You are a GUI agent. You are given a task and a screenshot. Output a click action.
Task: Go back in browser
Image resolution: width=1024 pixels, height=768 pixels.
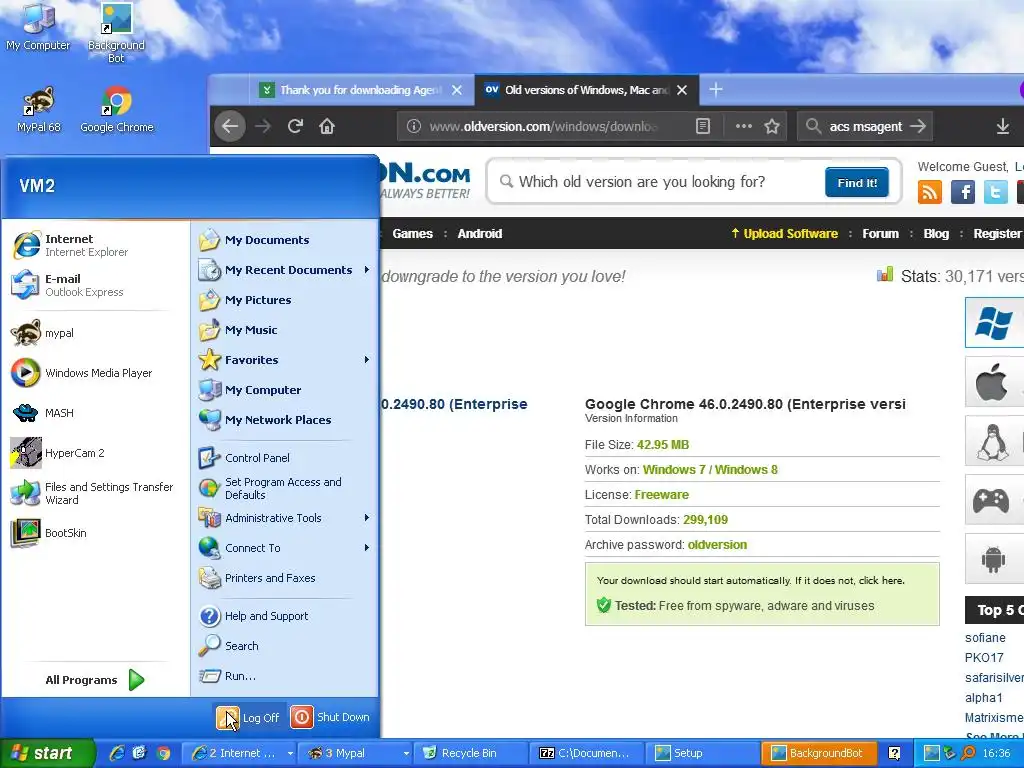coord(230,126)
